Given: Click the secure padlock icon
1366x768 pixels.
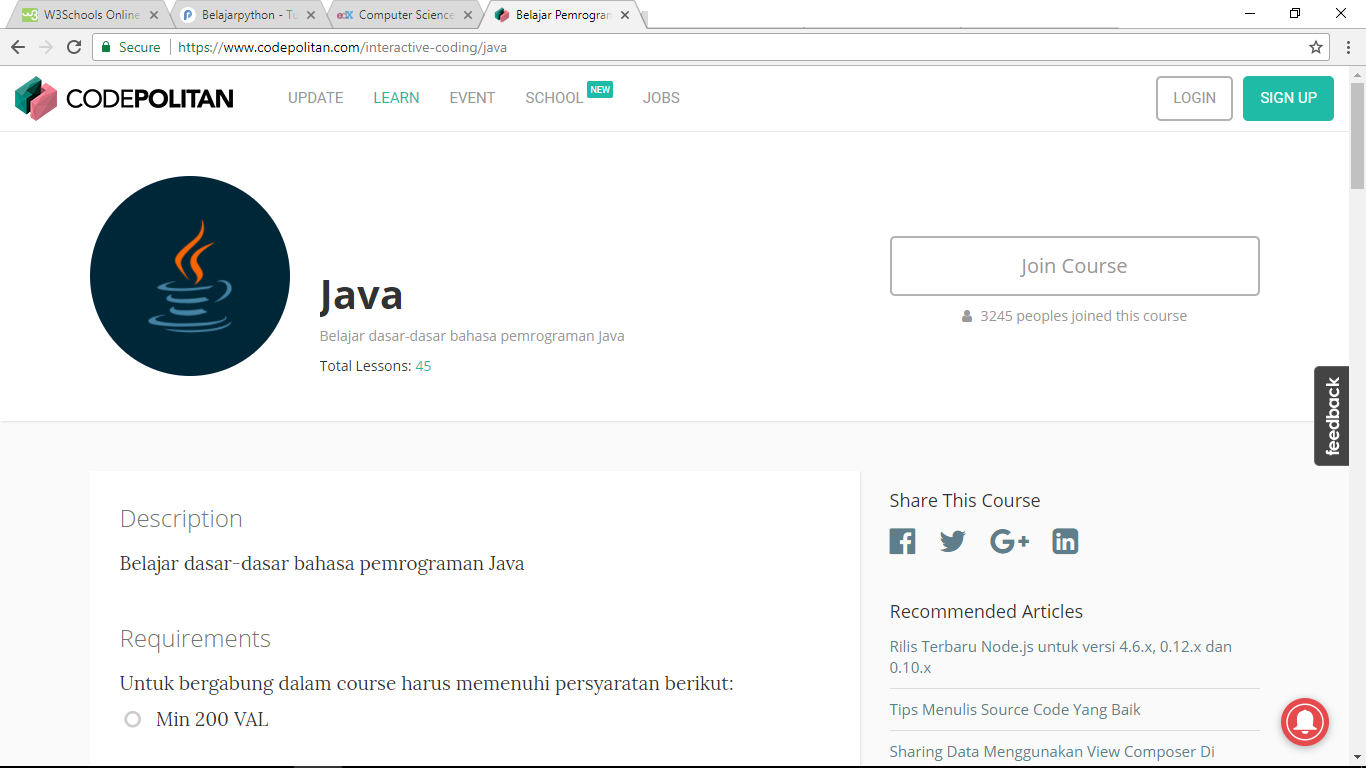Looking at the screenshot, I should pyautogui.click(x=106, y=47).
